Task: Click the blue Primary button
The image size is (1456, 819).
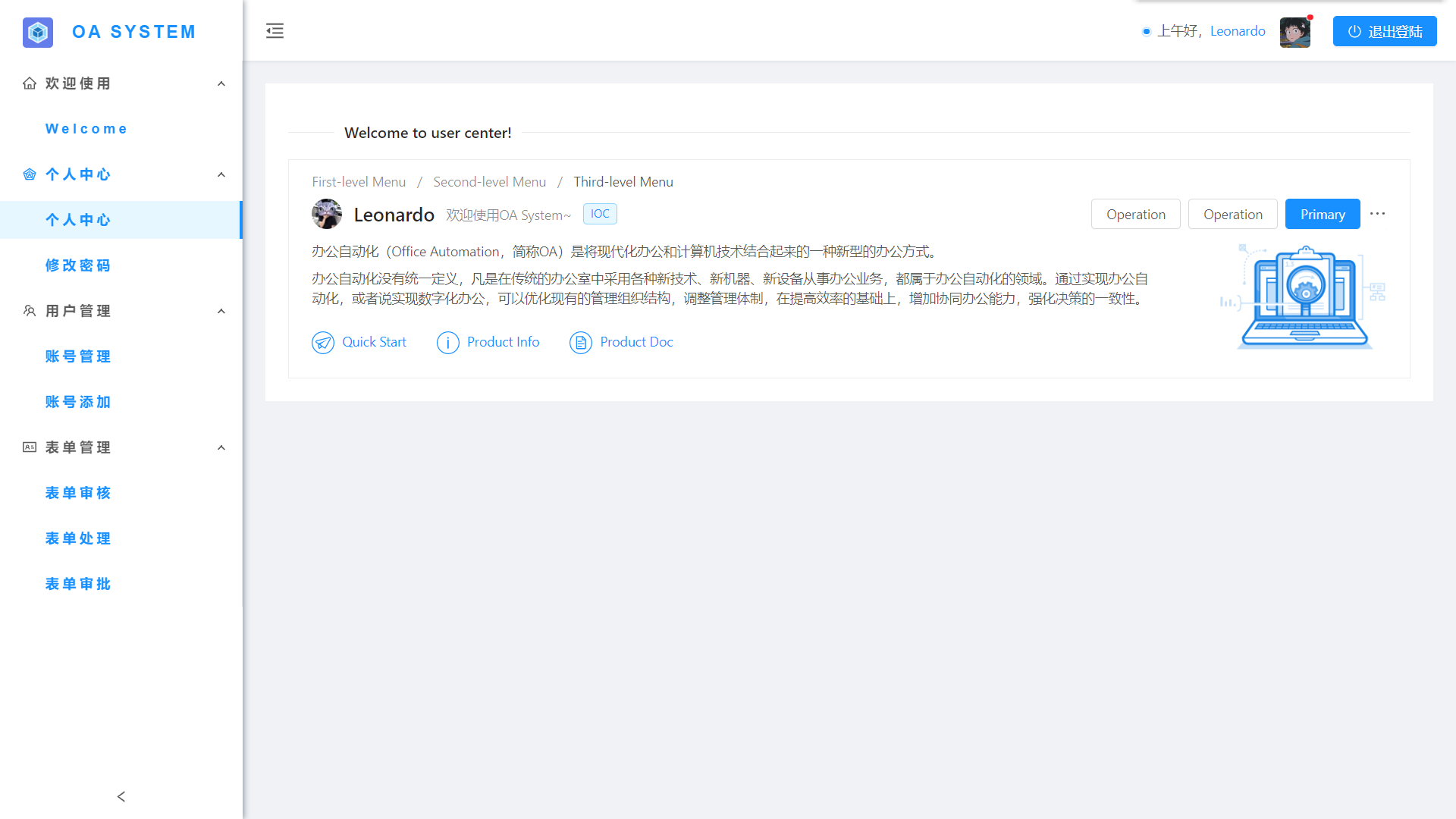Action: click(x=1323, y=215)
